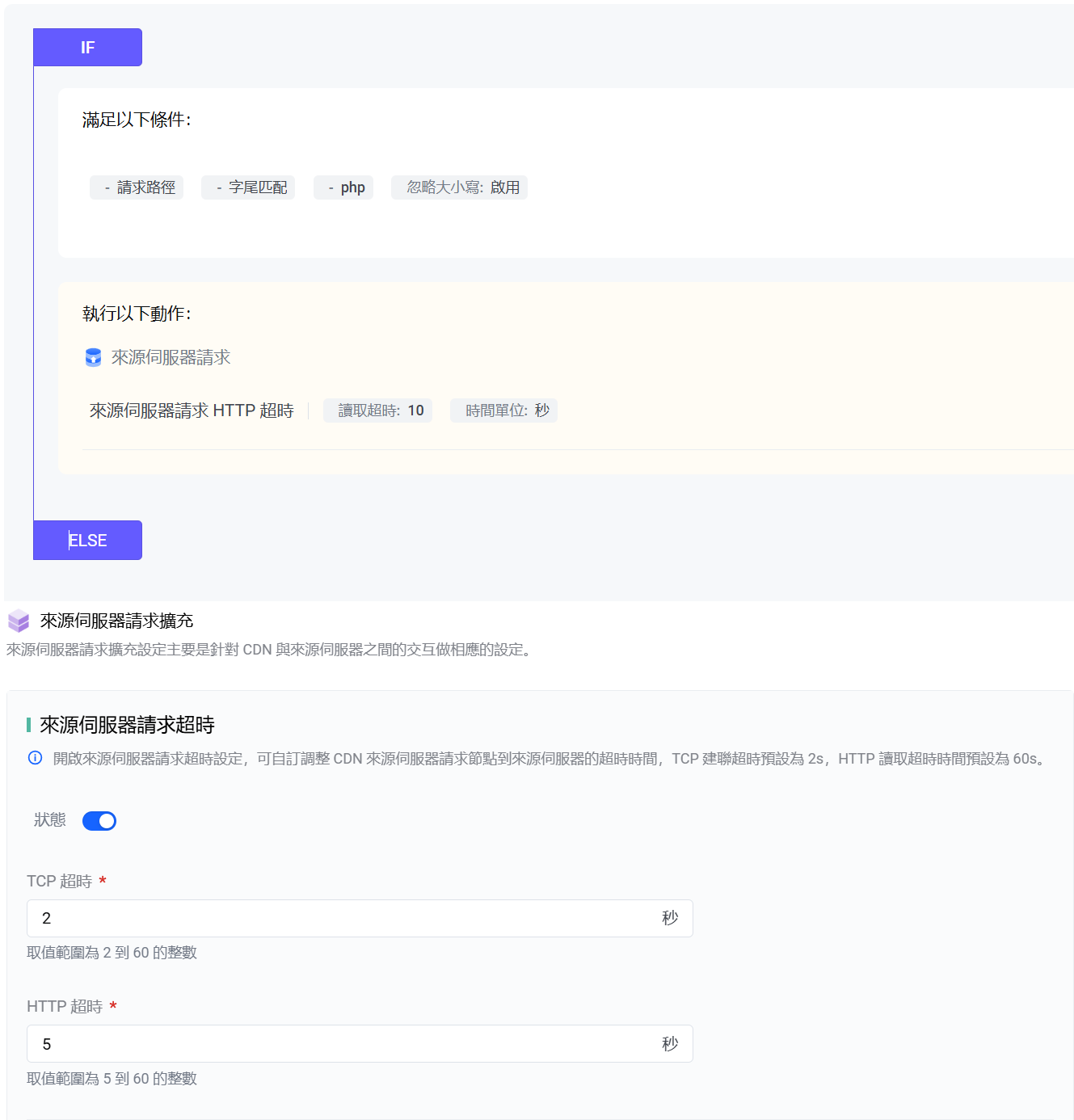This screenshot has height=1120, width=1074.
Task: Click the info icon before 開啟來源伺服器請求超時設定
Action: pyautogui.click(x=35, y=758)
